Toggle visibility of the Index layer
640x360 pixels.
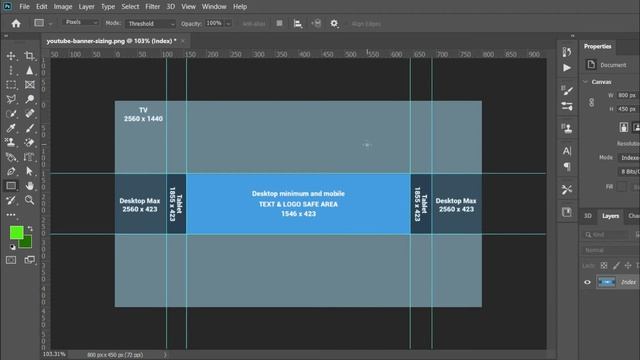click(587, 282)
